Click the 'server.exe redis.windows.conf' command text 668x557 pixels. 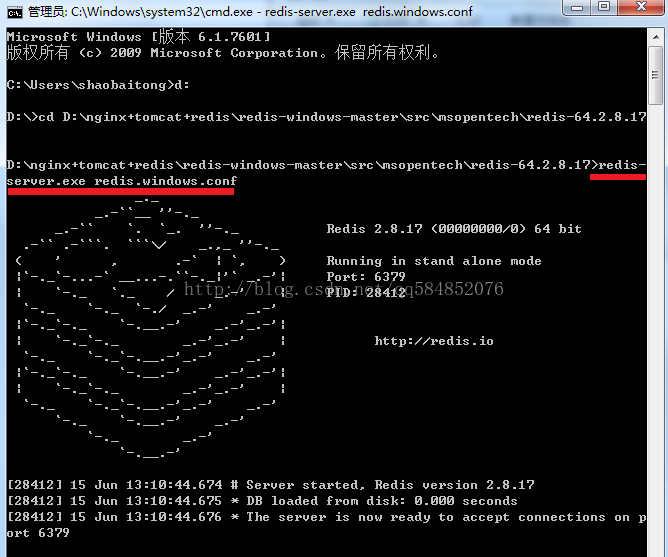point(121,181)
